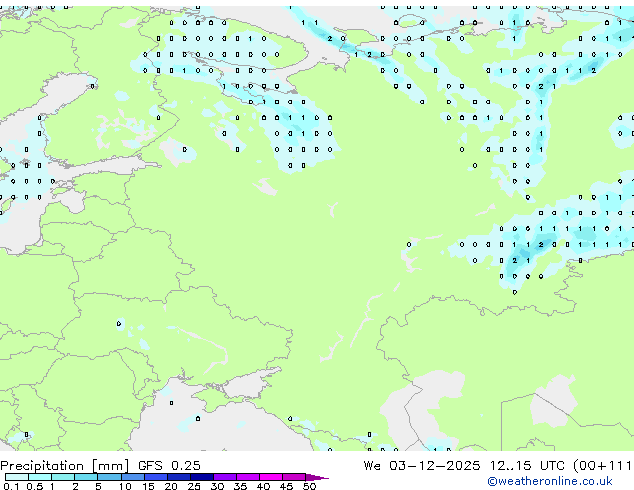The width and height of the screenshot is (634, 490).
Task: Click the weatheronline.co.uk copyright link
Action: 550,481
